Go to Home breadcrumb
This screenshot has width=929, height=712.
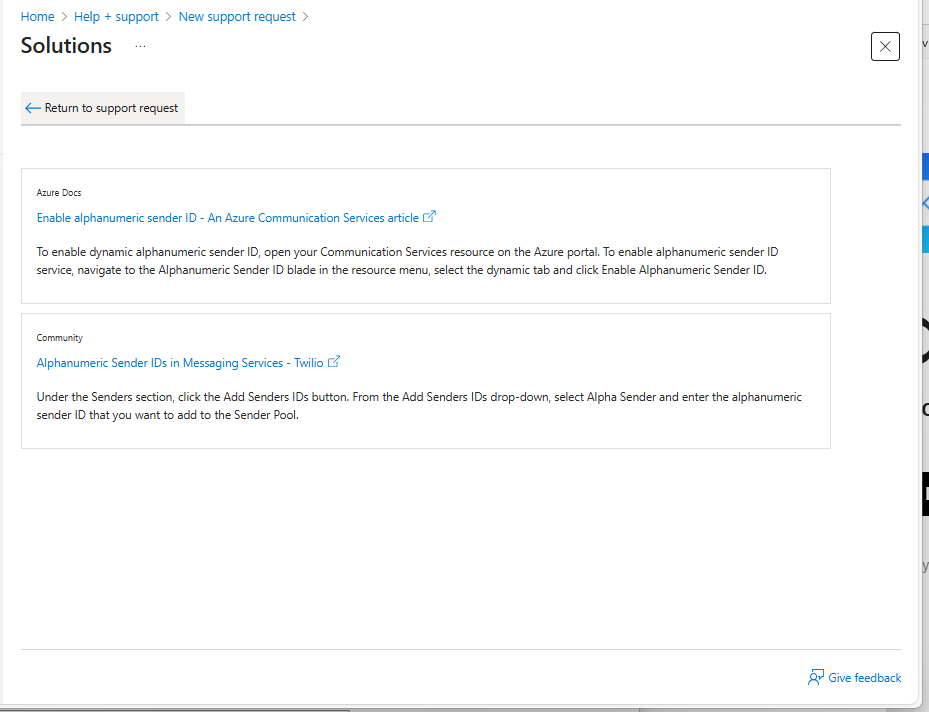point(37,17)
